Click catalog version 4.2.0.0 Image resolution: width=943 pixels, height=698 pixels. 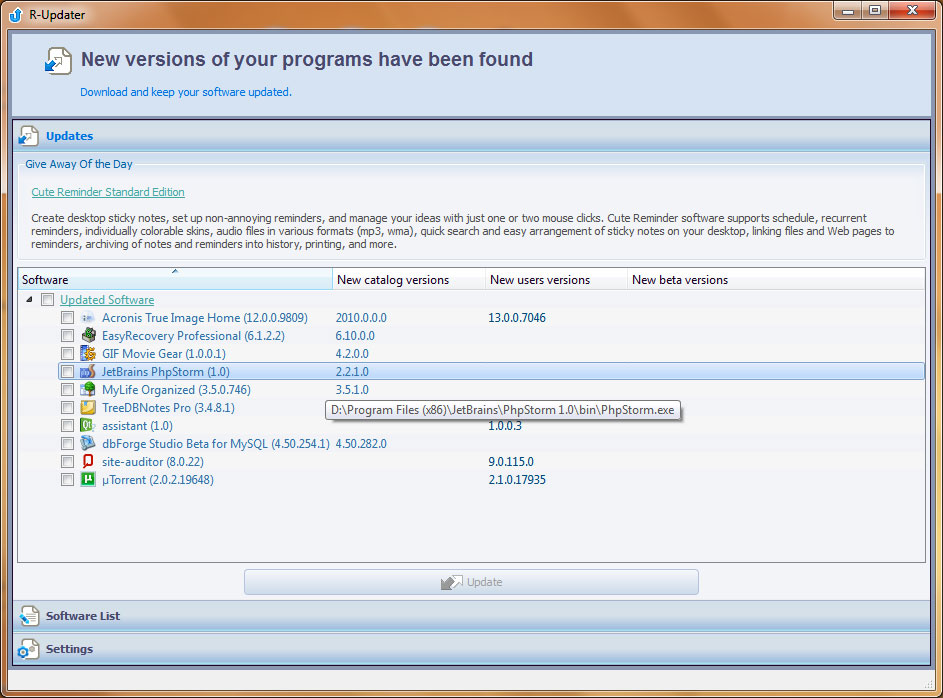click(x=352, y=354)
